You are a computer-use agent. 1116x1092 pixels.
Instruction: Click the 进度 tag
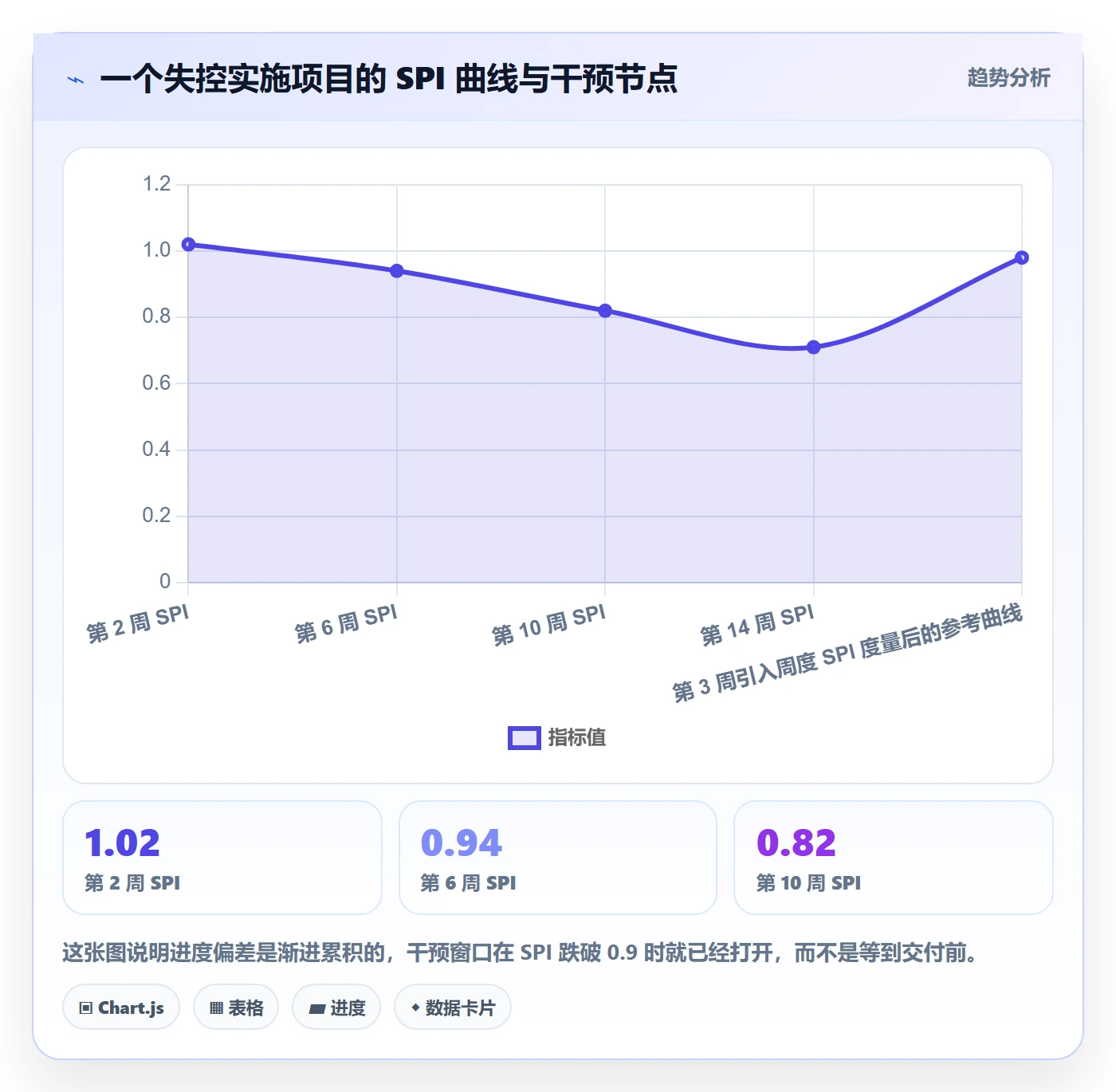click(336, 1008)
